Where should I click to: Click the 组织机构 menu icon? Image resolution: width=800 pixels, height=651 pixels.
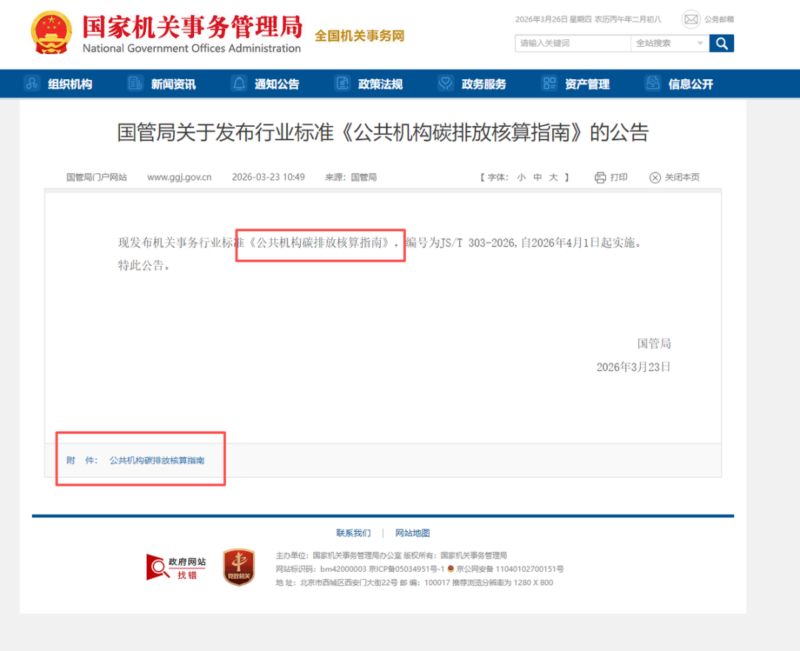tap(33, 84)
